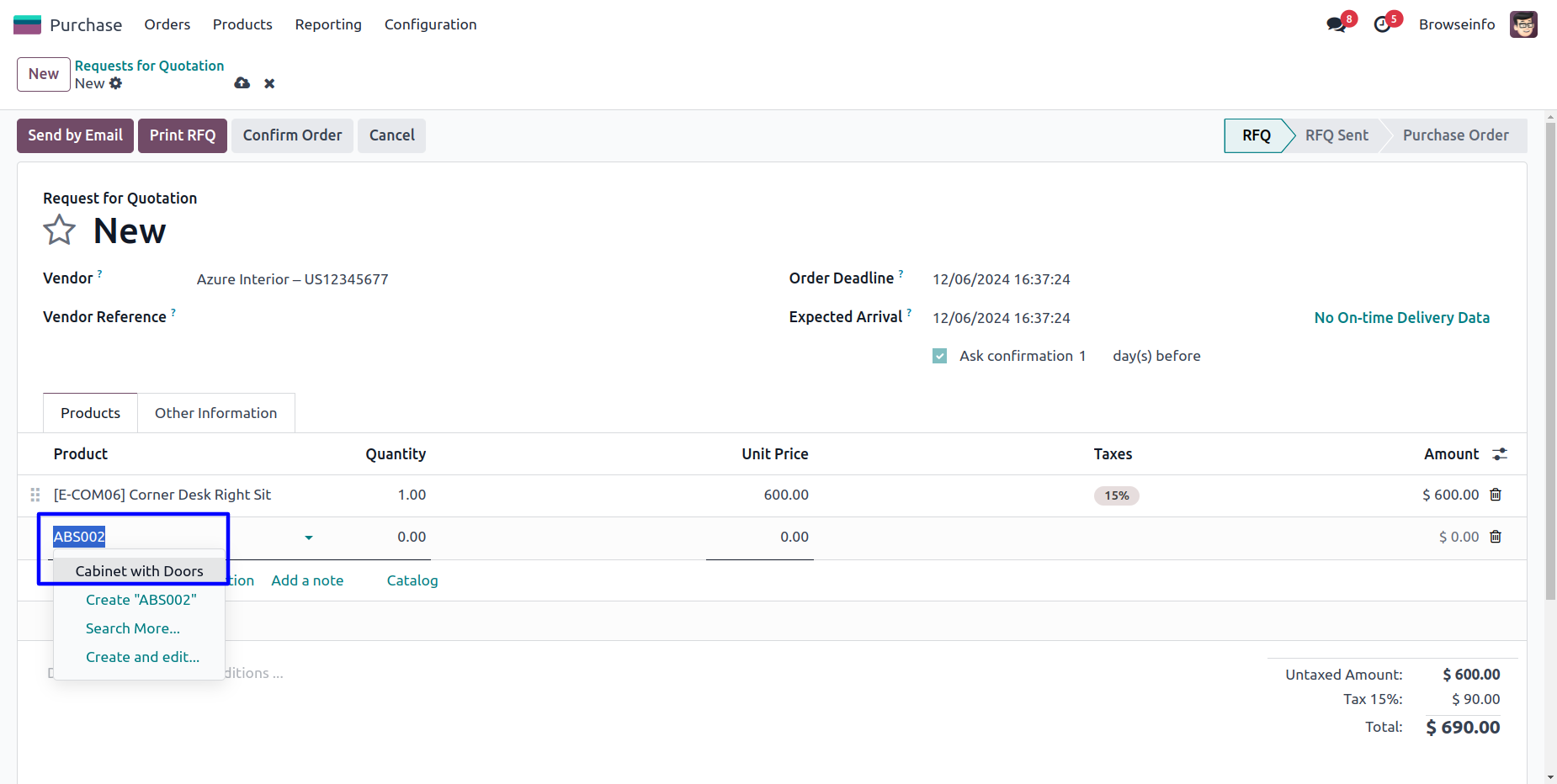
Task: Switch to the Other Information tab
Action: click(x=215, y=413)
